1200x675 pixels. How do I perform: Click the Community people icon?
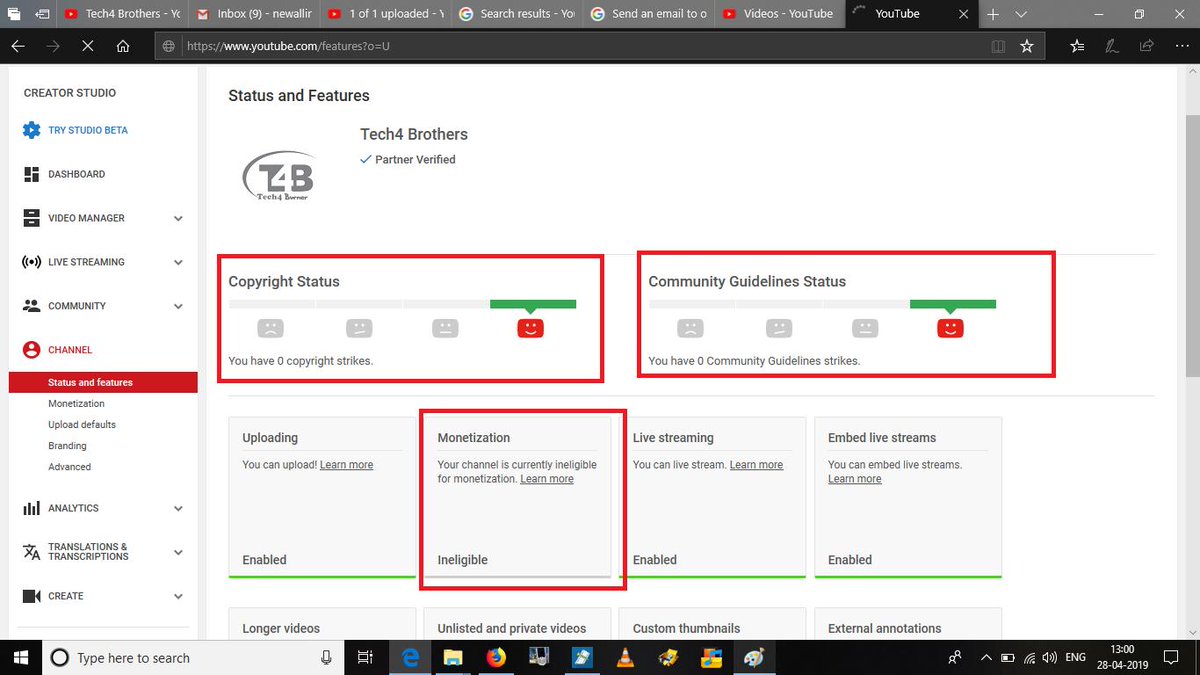pyautogui.click(x=31, y=306)
